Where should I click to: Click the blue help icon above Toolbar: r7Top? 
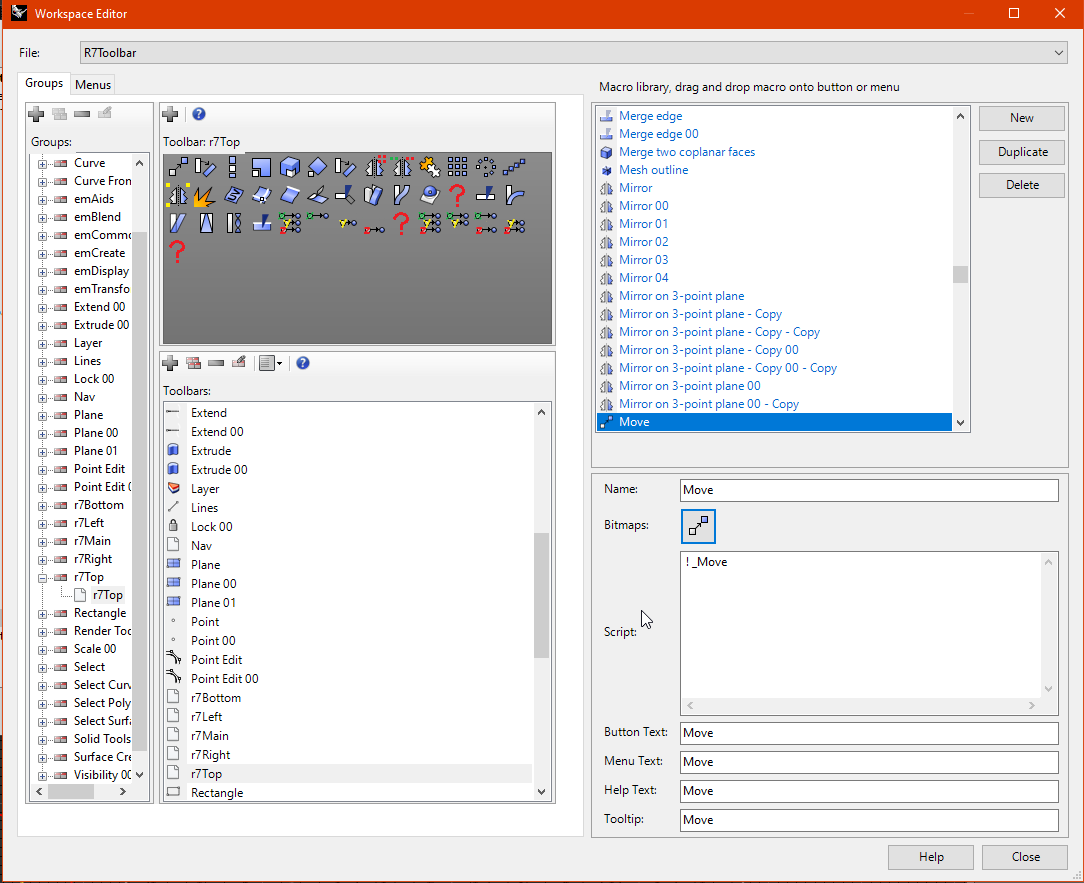[198, 114]
